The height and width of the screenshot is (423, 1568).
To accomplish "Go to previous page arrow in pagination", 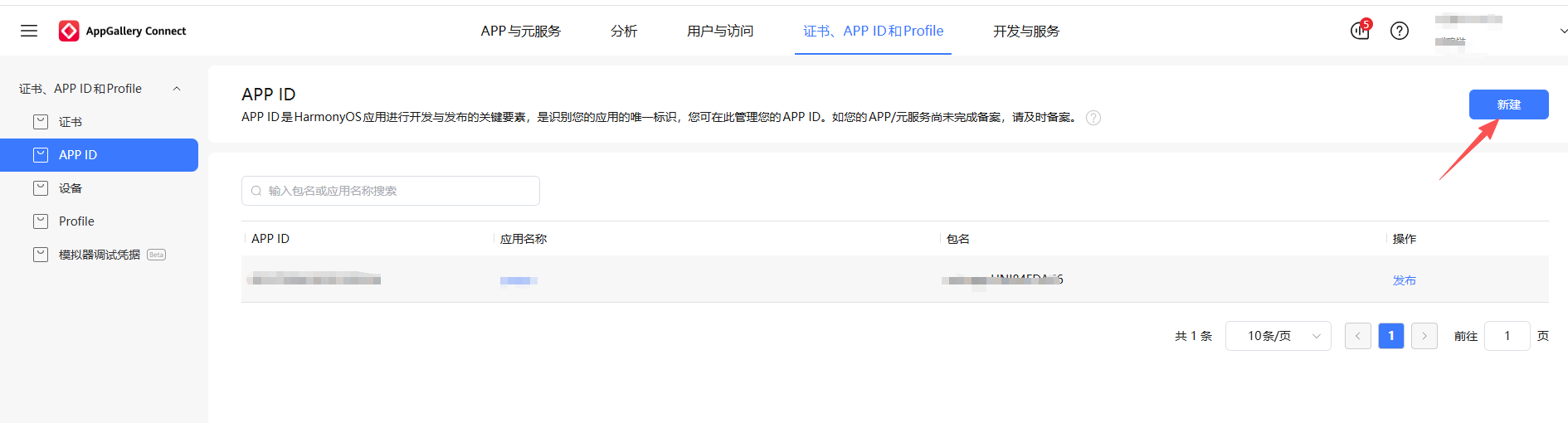I will pyautogui.click(x=1357, y=336).
